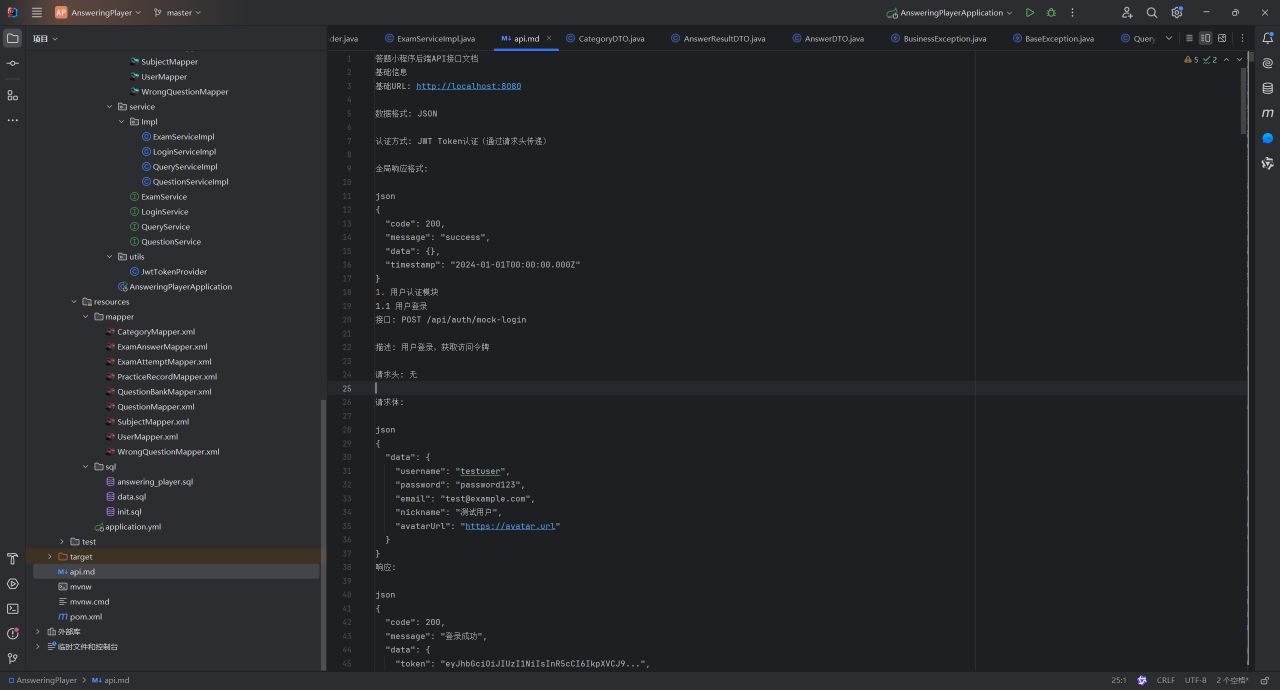Image resolution: width=1280 pixels, height=690 pixels.
Task: Open more run actions menu
Action: point(1073,13)
